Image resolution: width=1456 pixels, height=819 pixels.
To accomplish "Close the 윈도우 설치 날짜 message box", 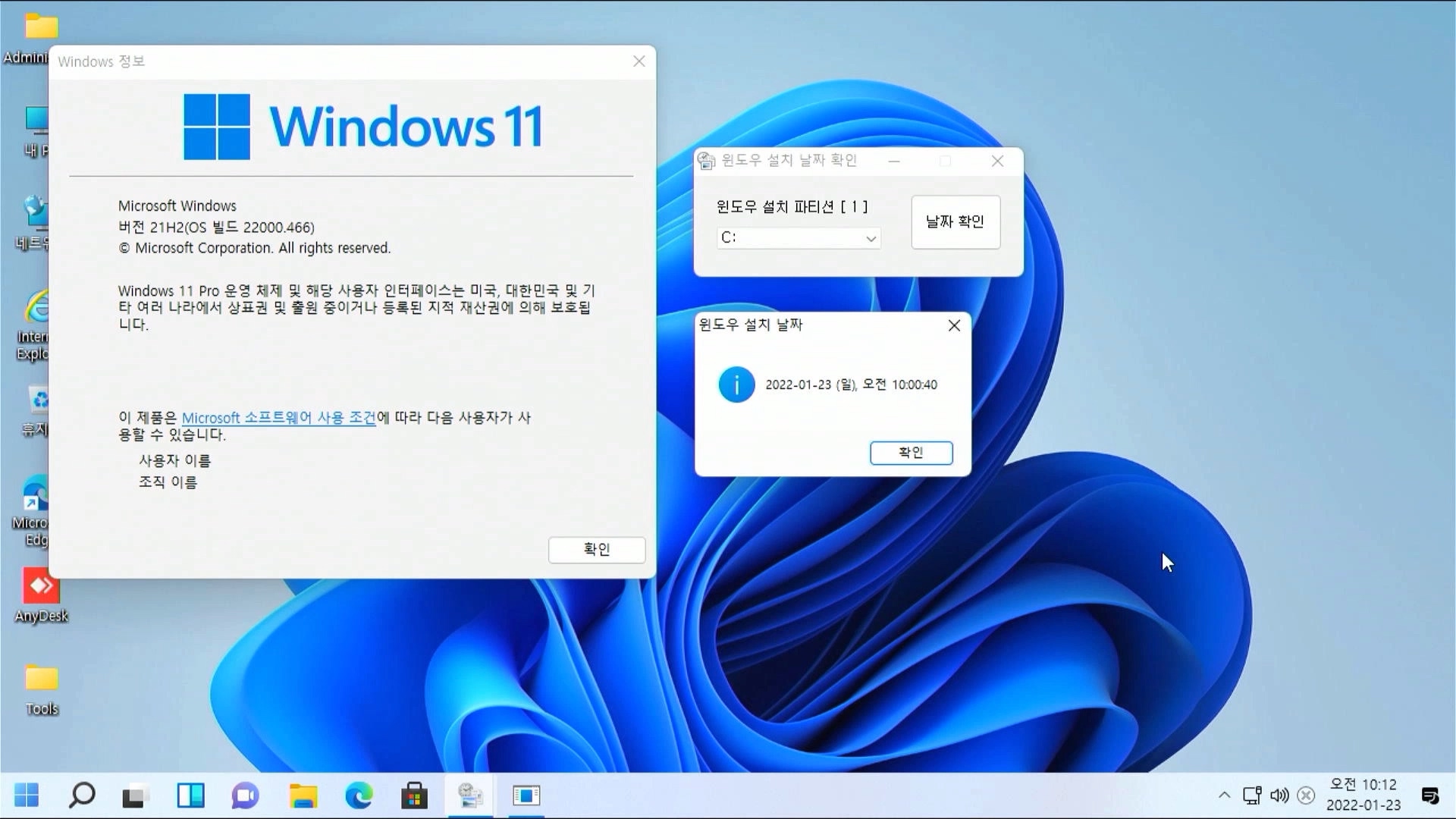I will (954, 325).
